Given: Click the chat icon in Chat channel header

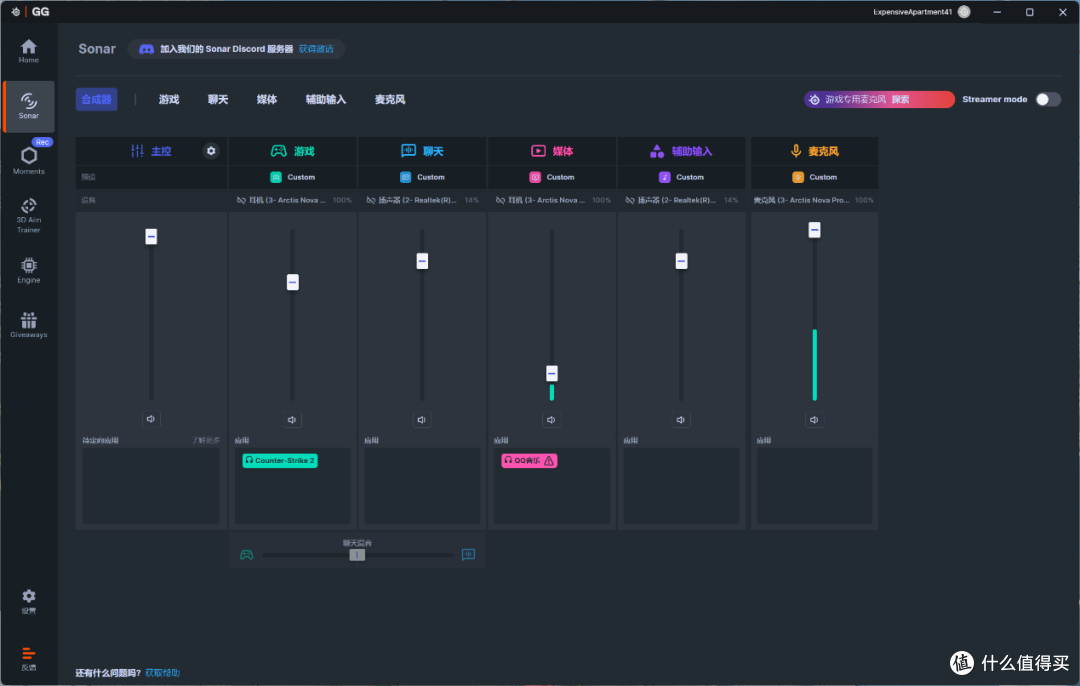Looking at the screenshot, I should coord(408,151).
